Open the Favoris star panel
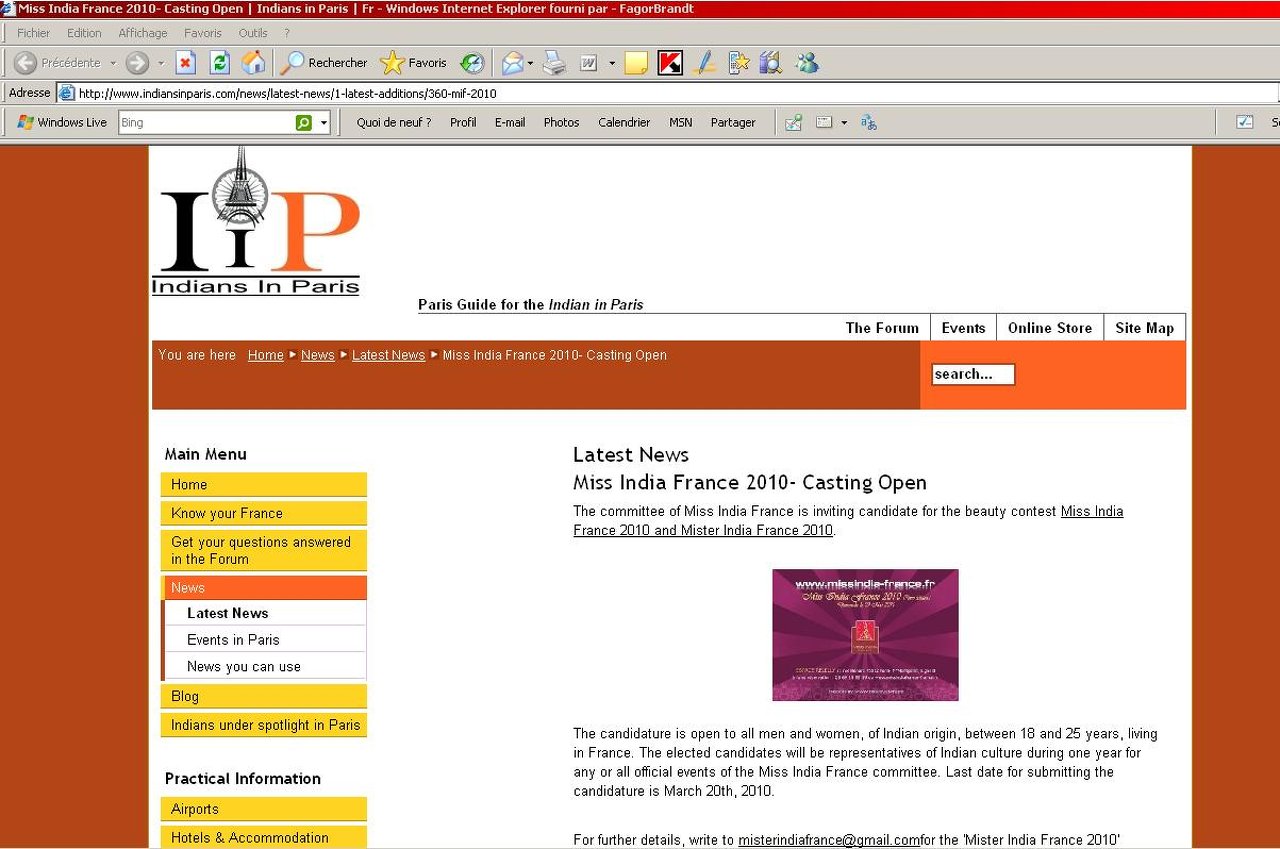Screen dimensions: 1280x849 [x=414, y=63]
